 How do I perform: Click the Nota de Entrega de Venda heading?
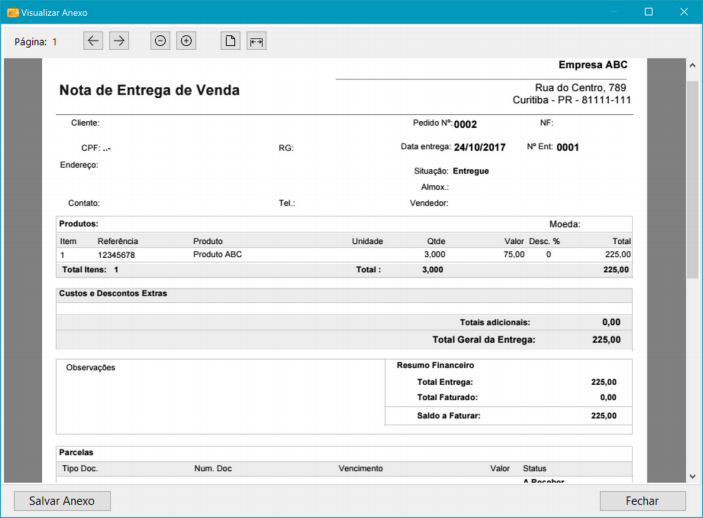coord(149,91)
